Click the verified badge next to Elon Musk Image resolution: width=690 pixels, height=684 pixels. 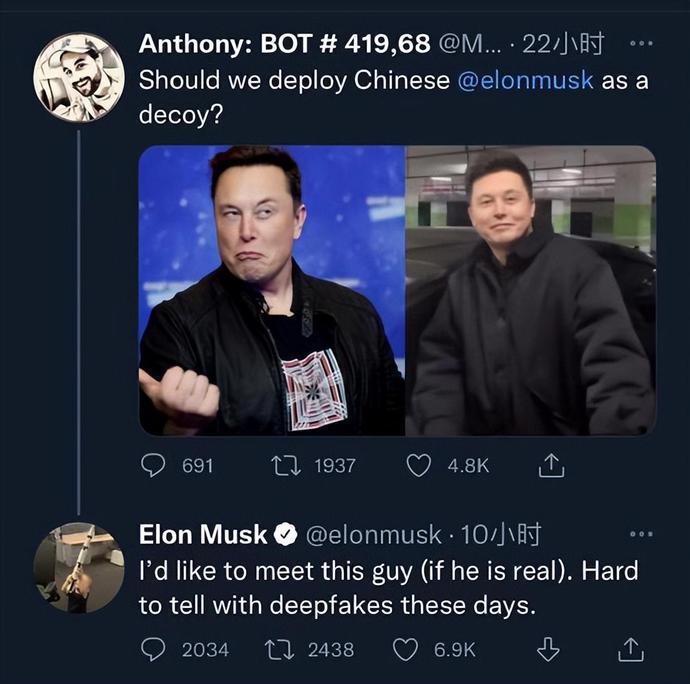285,536
